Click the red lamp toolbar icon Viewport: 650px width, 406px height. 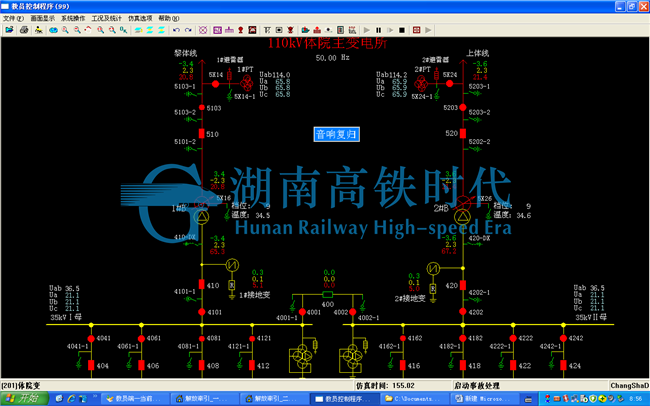[x=241, y=30]
